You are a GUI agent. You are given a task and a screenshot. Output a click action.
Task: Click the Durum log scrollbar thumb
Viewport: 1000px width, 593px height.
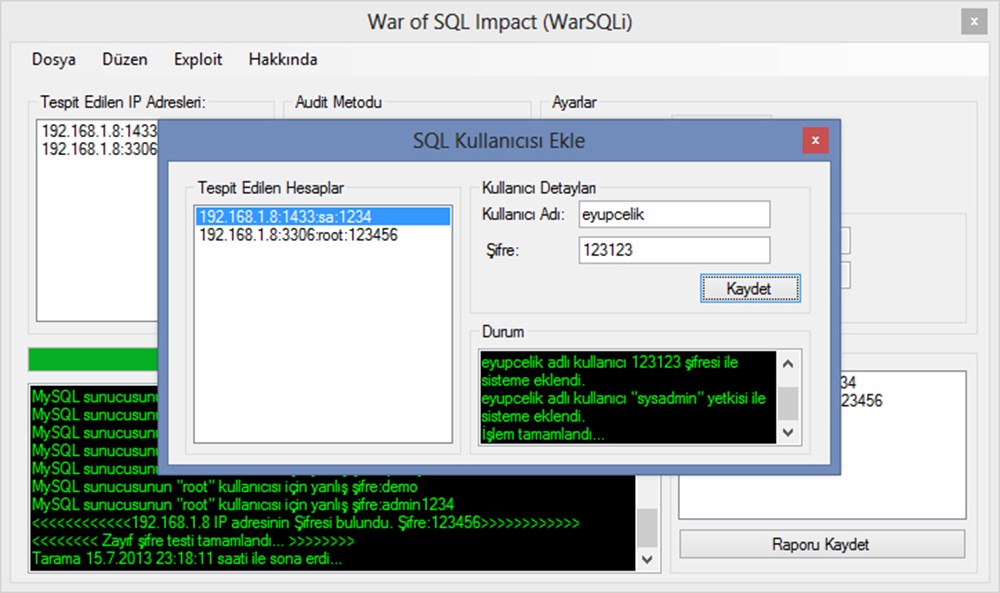tap(788, 404)
